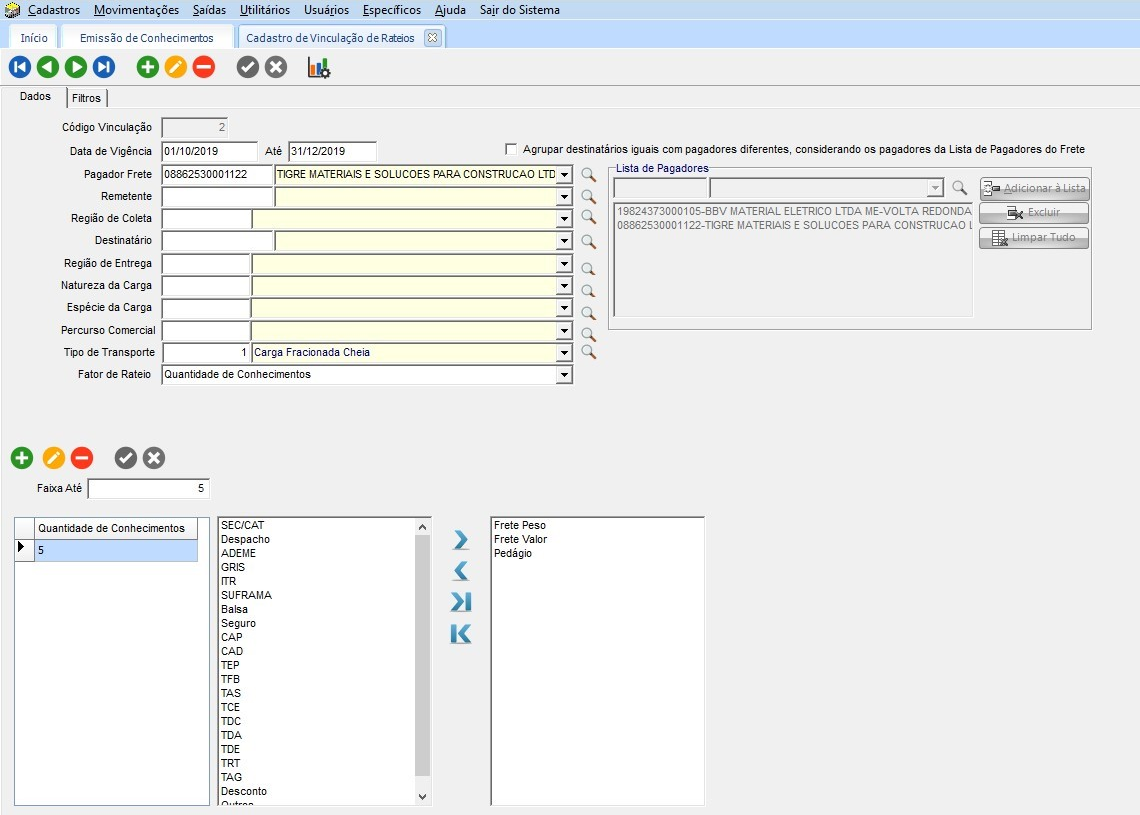Click the Adicionar à Lista button
This screenshot has width=1140, height=815.
coord(1034,188)
